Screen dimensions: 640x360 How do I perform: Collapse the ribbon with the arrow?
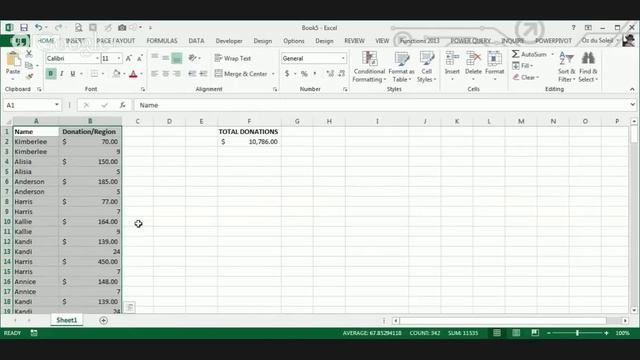(632, 89)
